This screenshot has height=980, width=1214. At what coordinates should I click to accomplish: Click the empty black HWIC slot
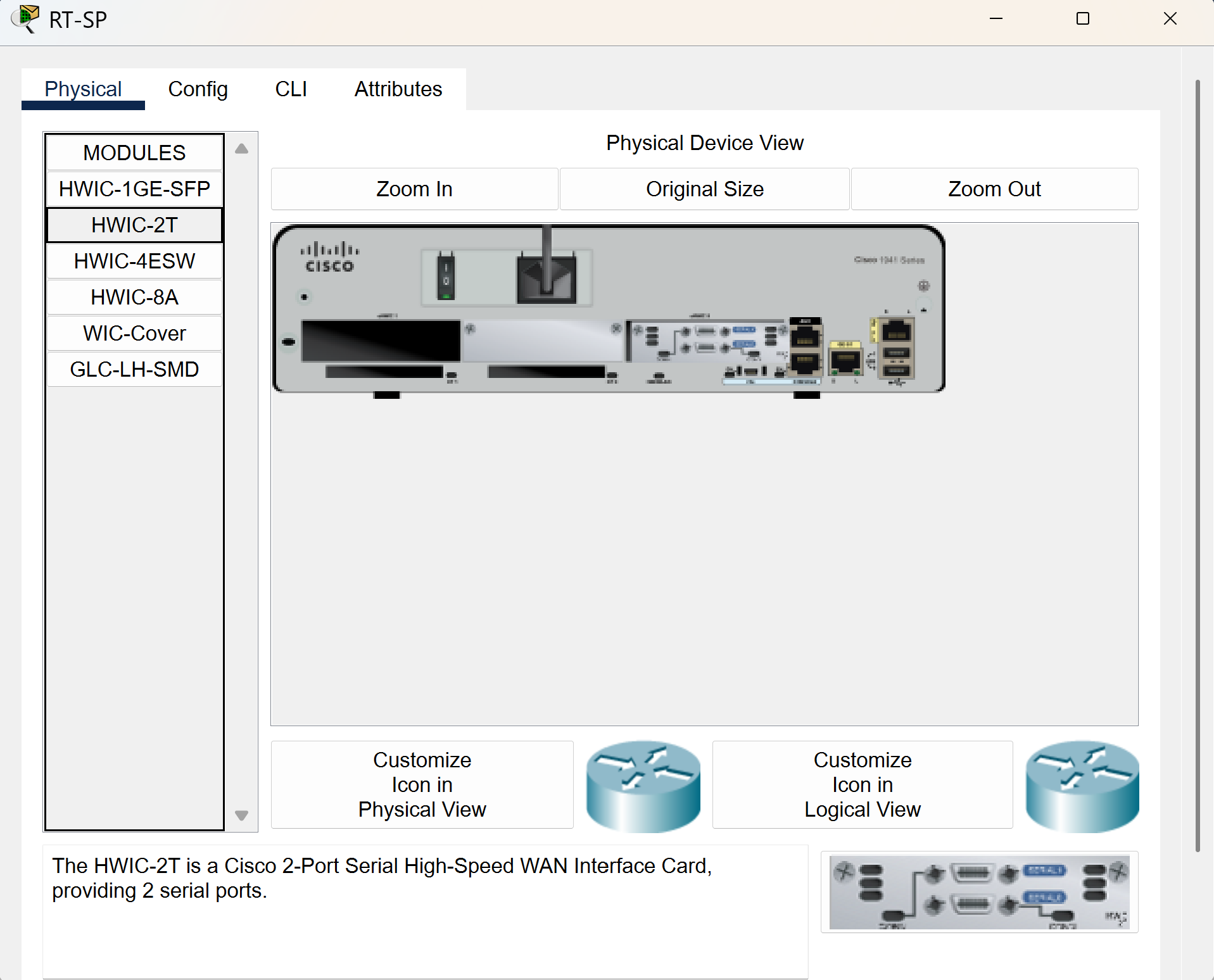tap(381, 341)
